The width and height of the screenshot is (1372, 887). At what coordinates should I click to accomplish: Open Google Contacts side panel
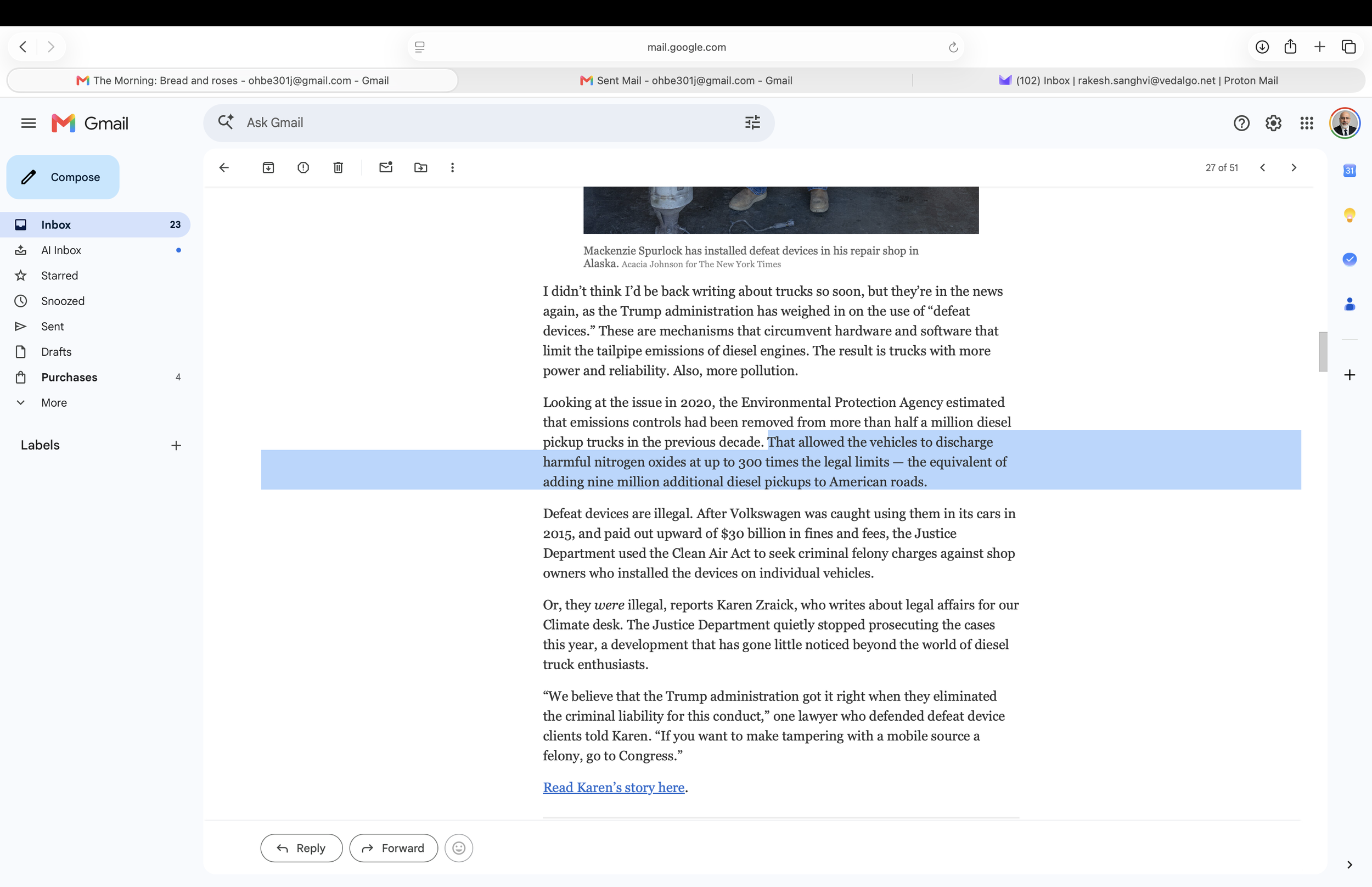coord(1349,304)
